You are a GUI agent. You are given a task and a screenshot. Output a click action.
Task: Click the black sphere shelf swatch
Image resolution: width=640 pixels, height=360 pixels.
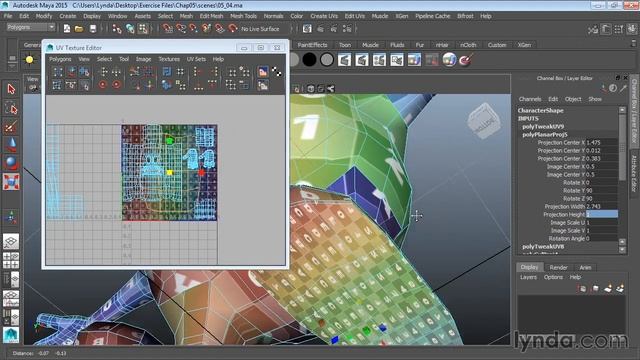pos(309,60)
